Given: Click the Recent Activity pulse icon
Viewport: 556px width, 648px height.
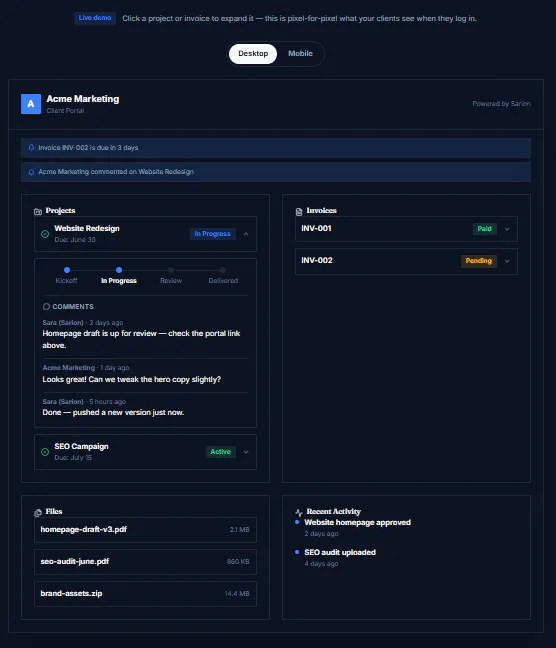Looking at the screenshot, I should point(299,512).
